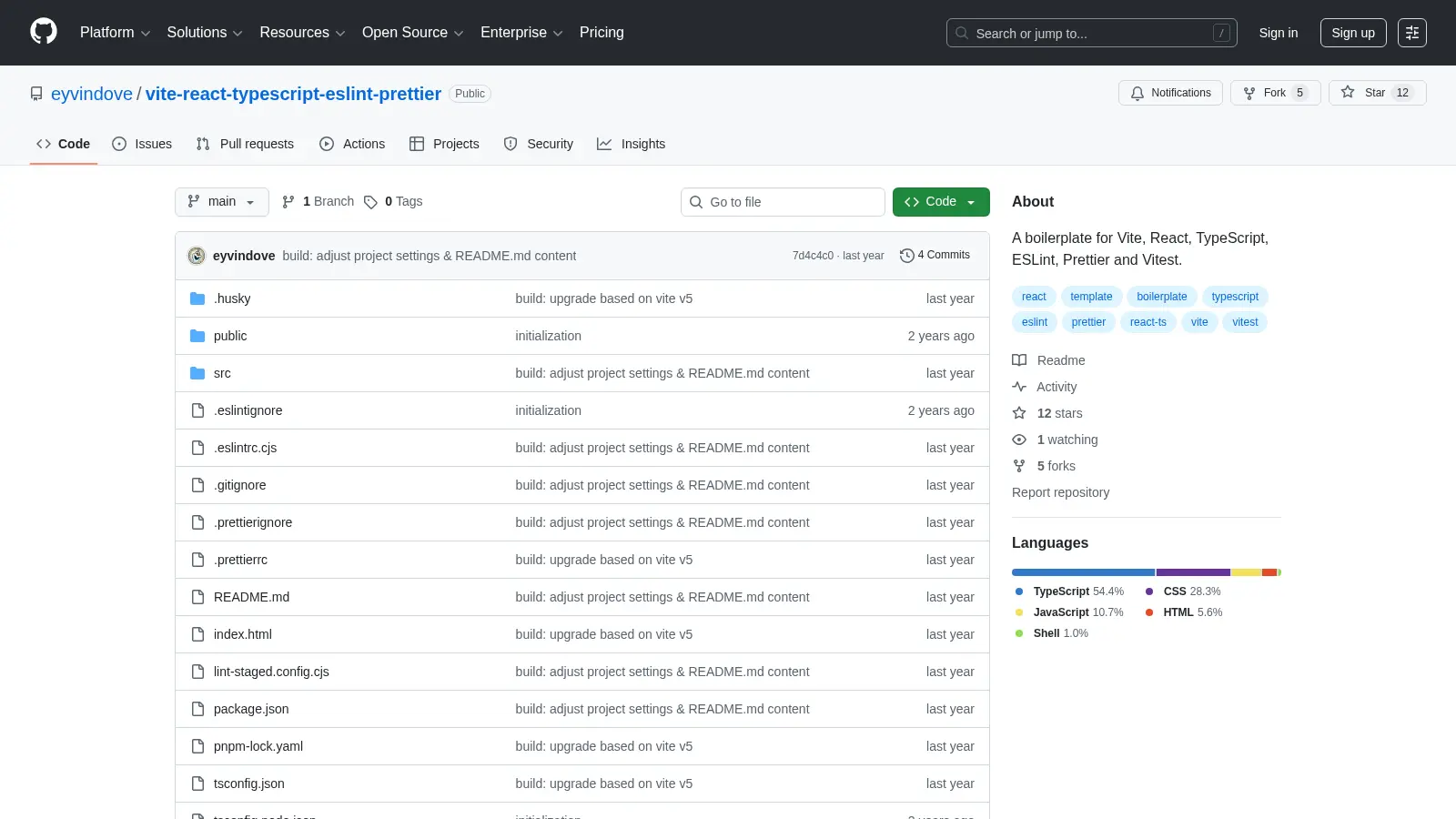
Task: Select the vitest topic tag
Action: 1245,322
